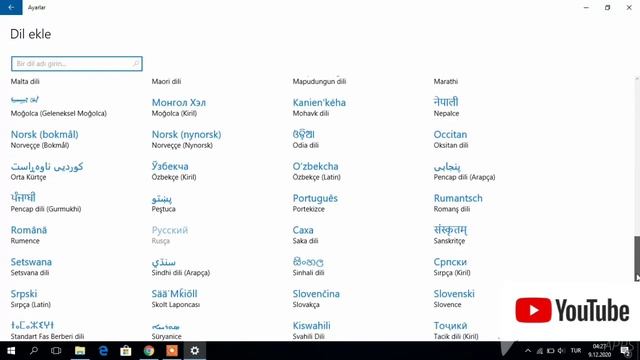Choose Монгол Хэл Moğolca (Kiril)
The width and height of the screenshot is (640, 360).
coord(179,107)
